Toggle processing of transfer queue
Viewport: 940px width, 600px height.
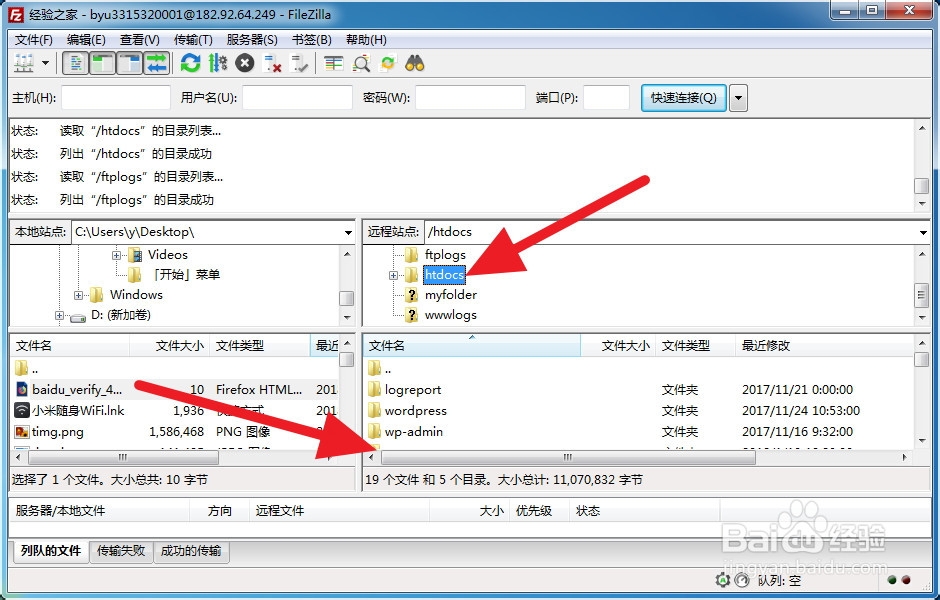(x=218, y=63)
